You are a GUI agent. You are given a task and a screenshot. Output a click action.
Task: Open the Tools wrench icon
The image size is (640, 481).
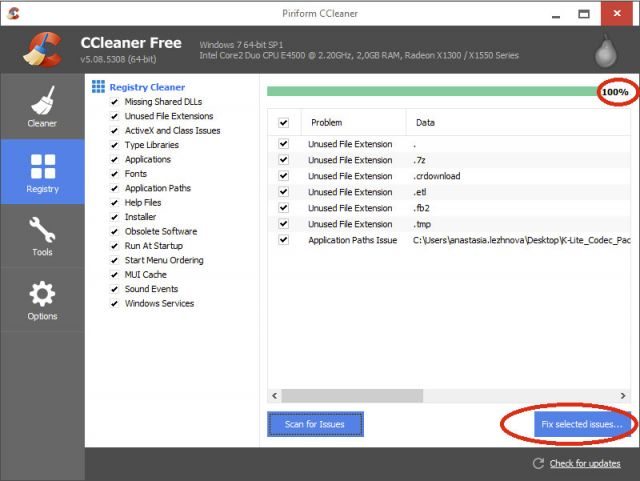[x=42, y=230]
